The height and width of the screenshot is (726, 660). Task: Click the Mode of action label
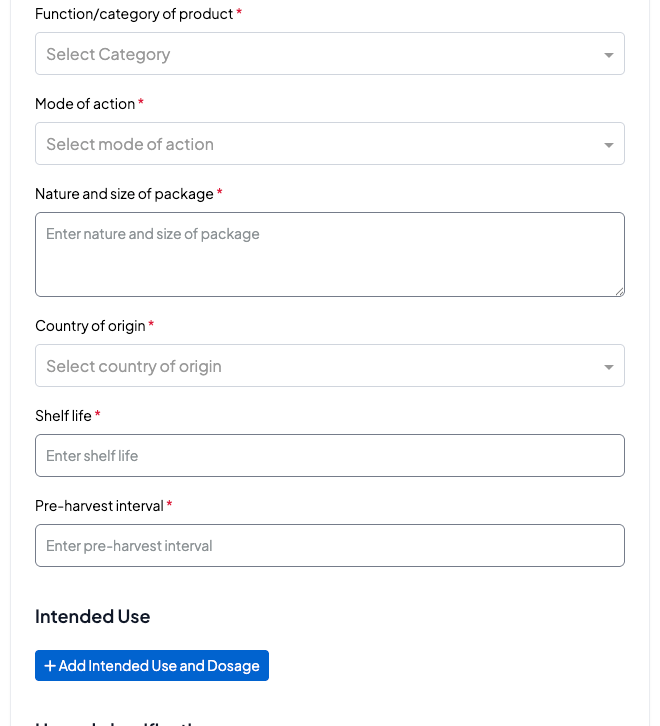pos(85,104)
